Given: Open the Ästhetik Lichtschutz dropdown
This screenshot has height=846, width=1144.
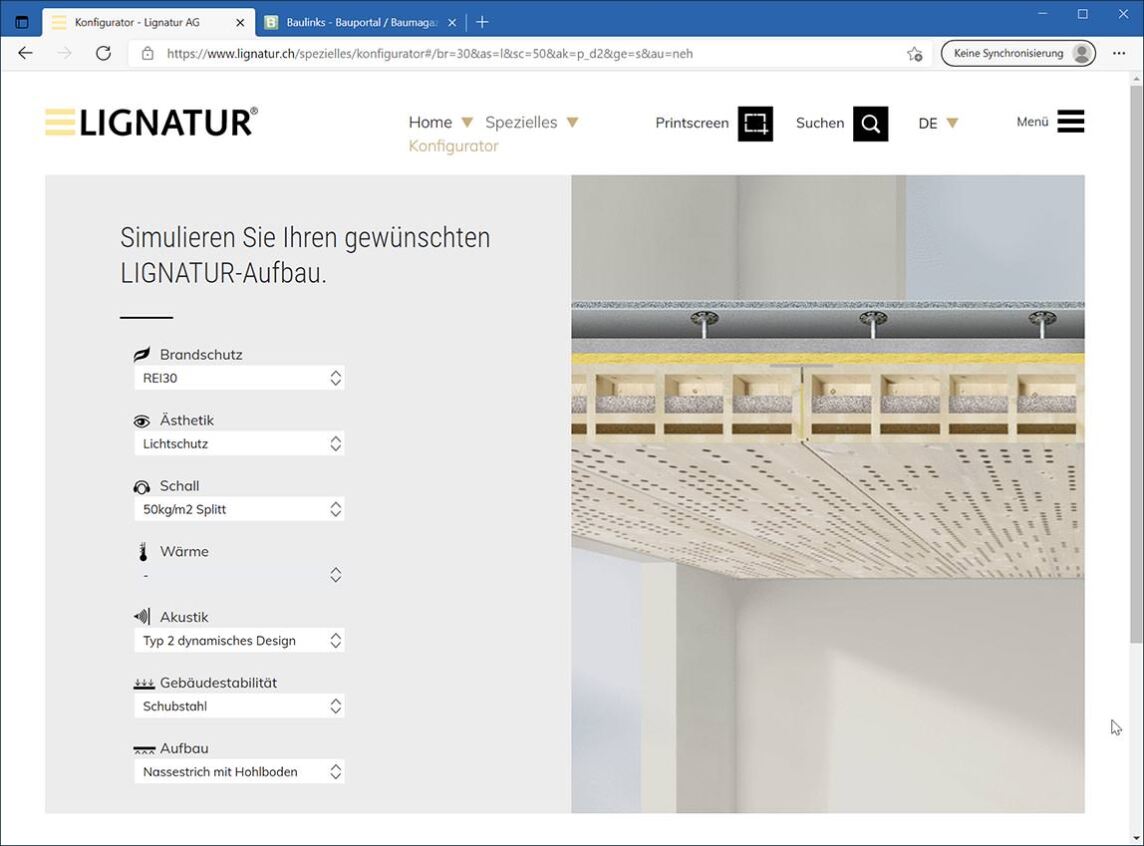Looking at the screenshot, I should coord(239,443).
